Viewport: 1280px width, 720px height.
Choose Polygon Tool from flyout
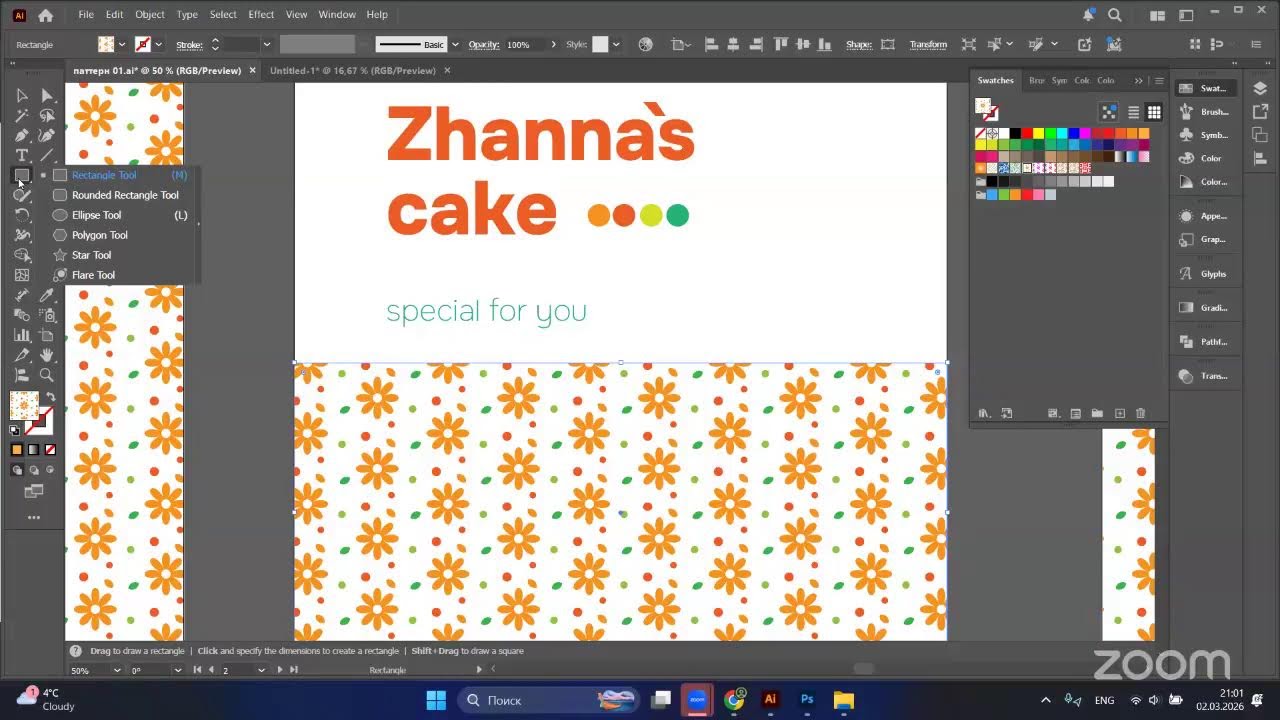click(x=120, y=235)
